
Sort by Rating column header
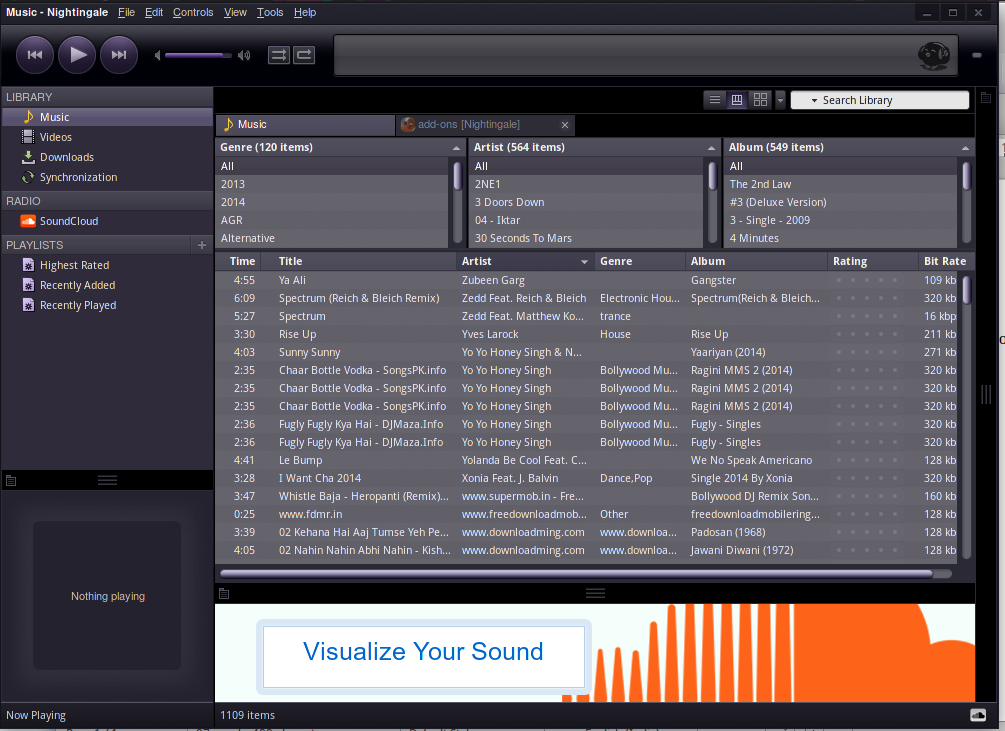(x=873, y=261)
